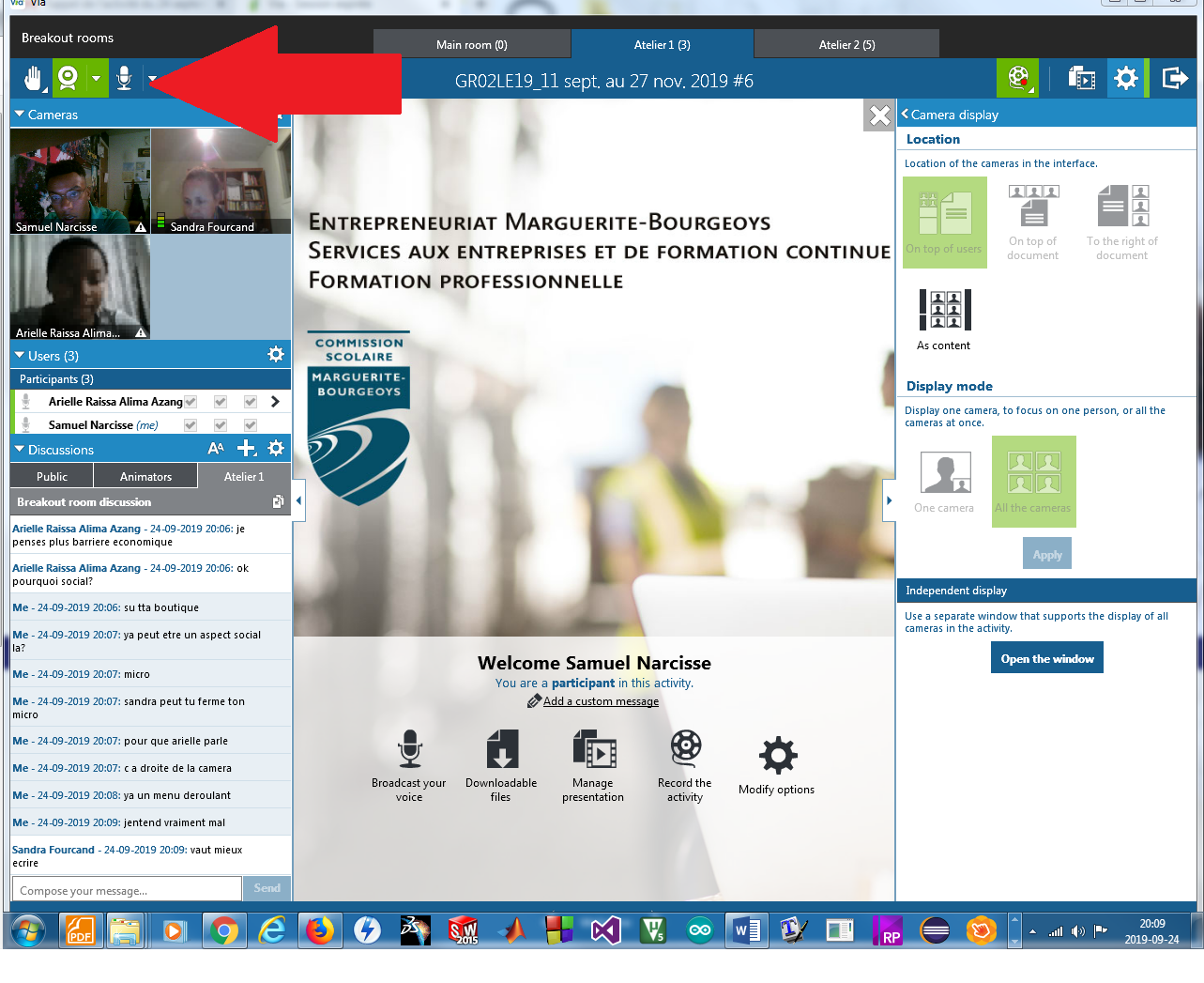Open Firefox from taskbar
The height and width of the screenshot is (983, 1204).
point(320,930)
